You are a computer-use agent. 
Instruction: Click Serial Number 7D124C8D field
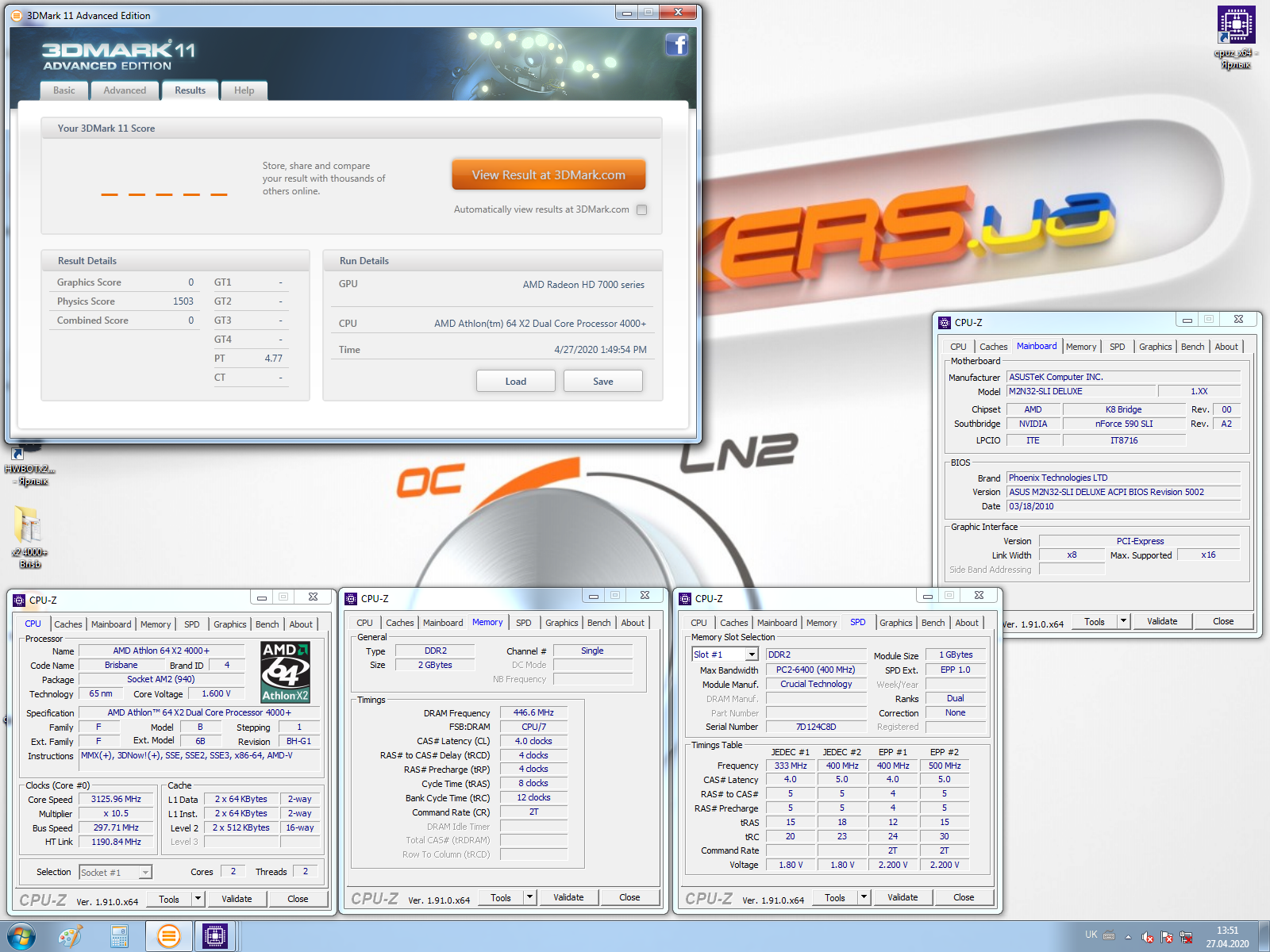tap(816, 727)
